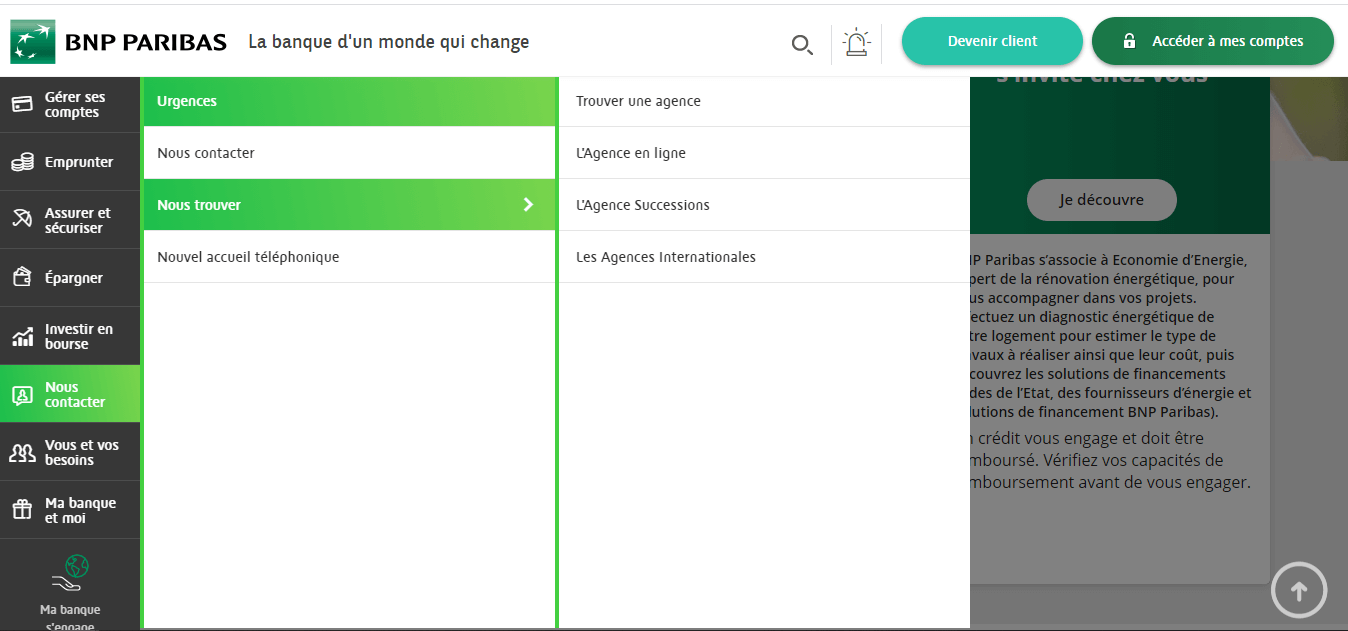Open Assurer et sécuriser menu
This screenshot has width=1348, height=631.
pos(70,220)
